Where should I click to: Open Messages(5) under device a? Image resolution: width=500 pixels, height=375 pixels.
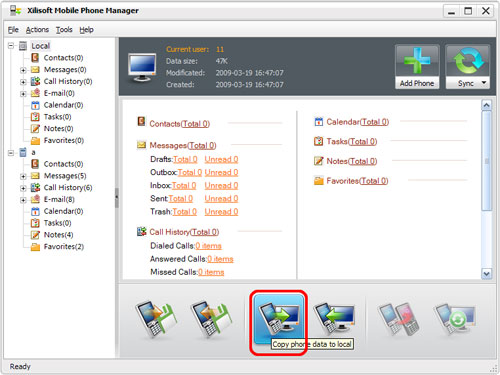pyautogui.click(x=65, y=176)
